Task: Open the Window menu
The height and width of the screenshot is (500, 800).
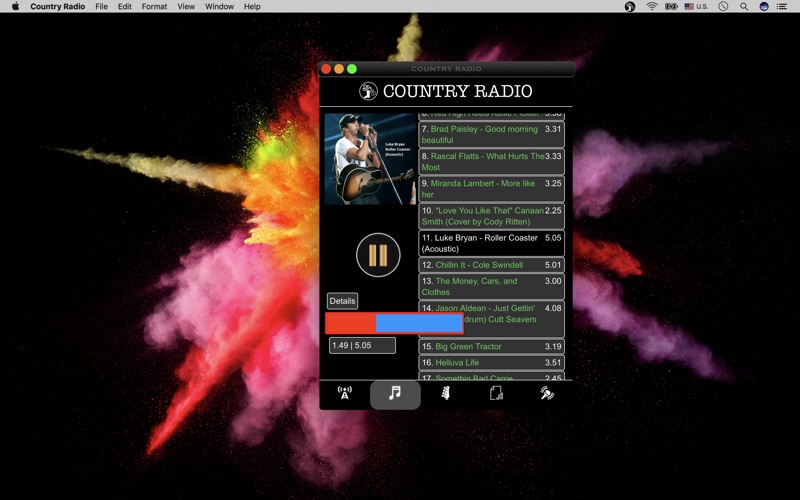Action: click(x=219, y=7)
